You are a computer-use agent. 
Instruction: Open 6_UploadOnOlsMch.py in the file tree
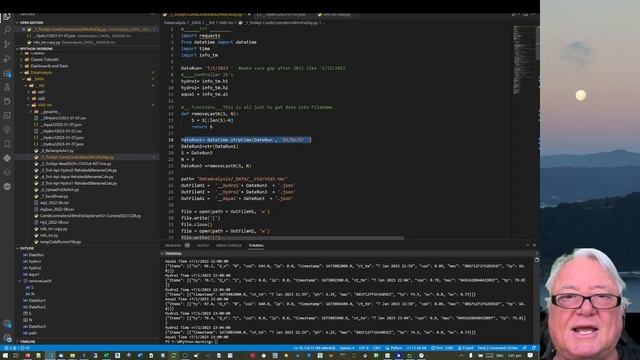click(x=60, y=190)
